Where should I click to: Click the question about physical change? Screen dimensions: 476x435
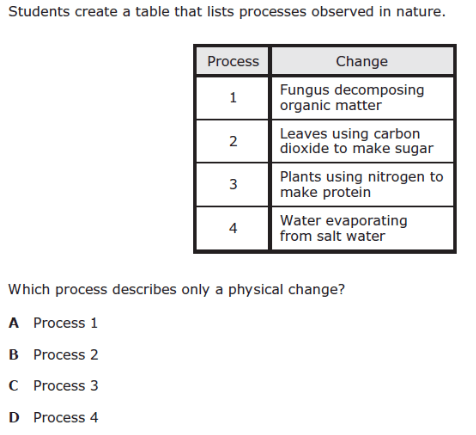click(176, 289)
